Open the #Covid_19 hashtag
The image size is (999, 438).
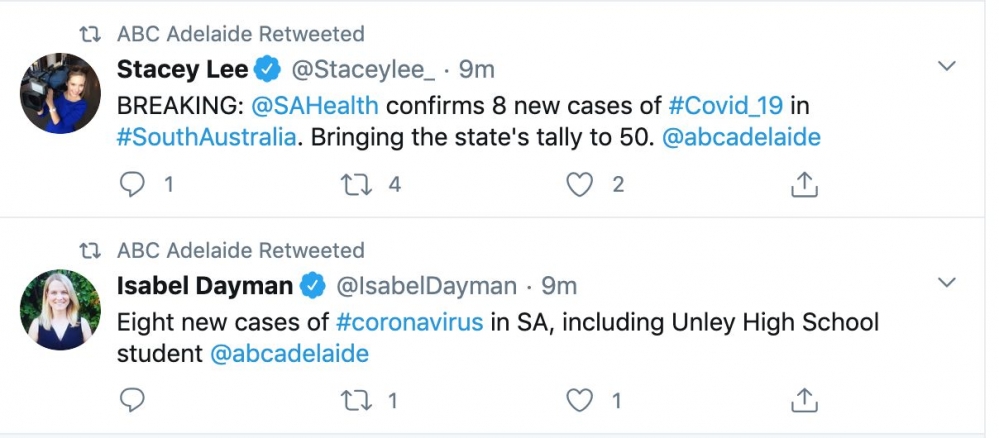click(x=726, y=104)
